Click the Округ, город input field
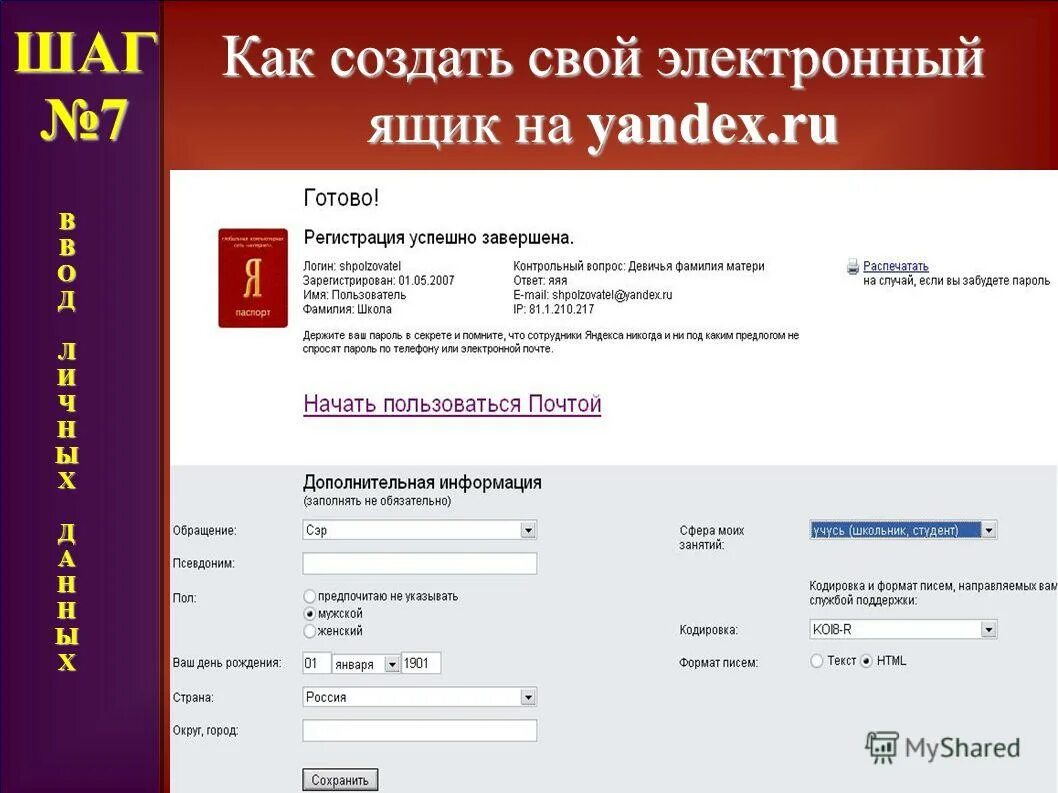This screenshot has height=793, width=1058. click(420, 730)
